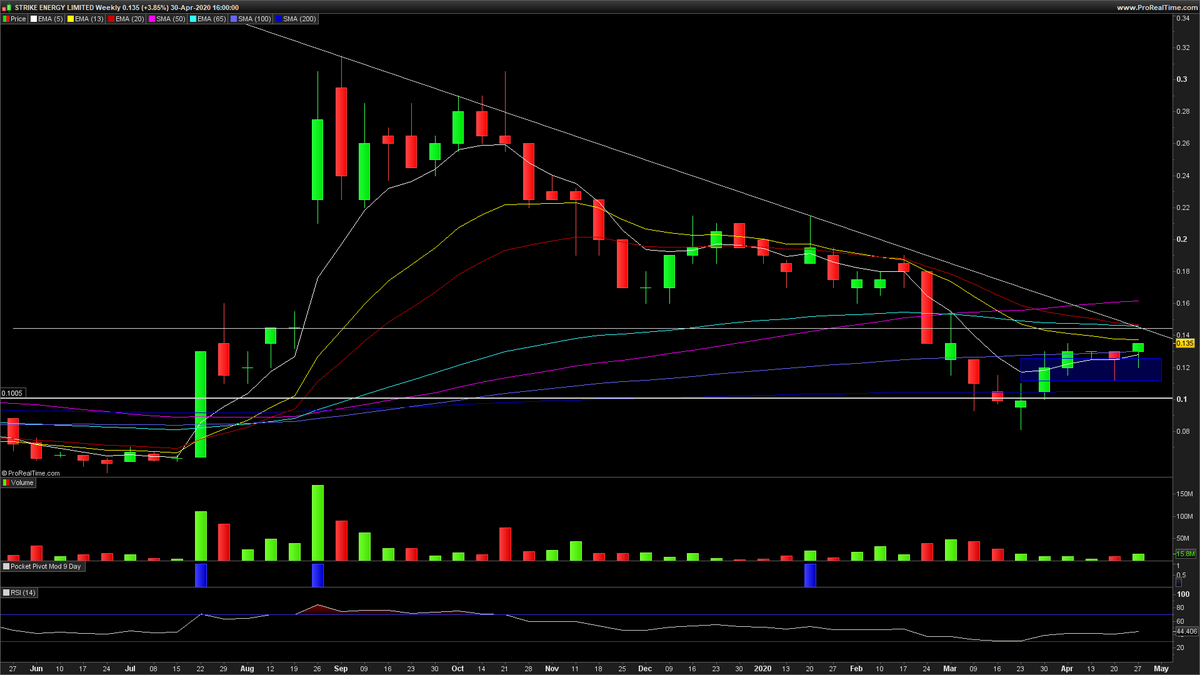Image resolution: width=1200 pixels, height=675 pixels.
Task: Click the 0.135 current price tag
Action: click(x=1185, y=343)
